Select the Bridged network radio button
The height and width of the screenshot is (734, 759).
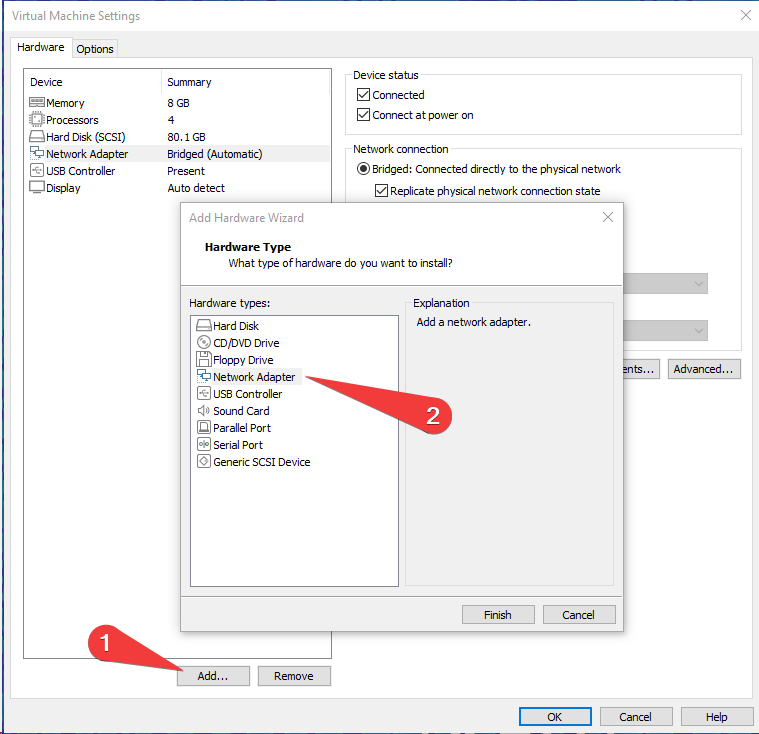point(363,168)
